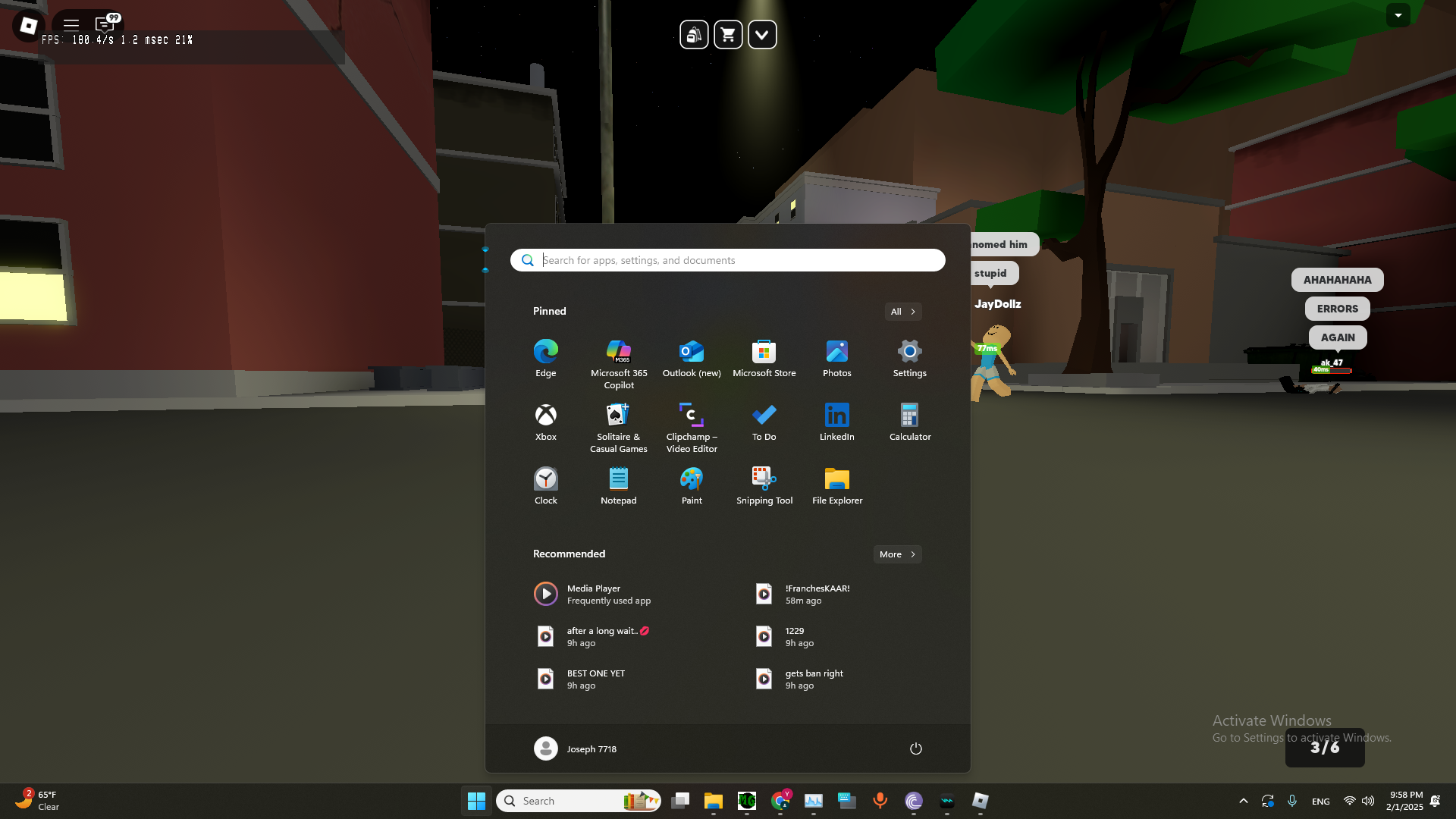The width and height of the screenshot is (1456, 819).
Task: Click the power button icon
Action: 915,748
